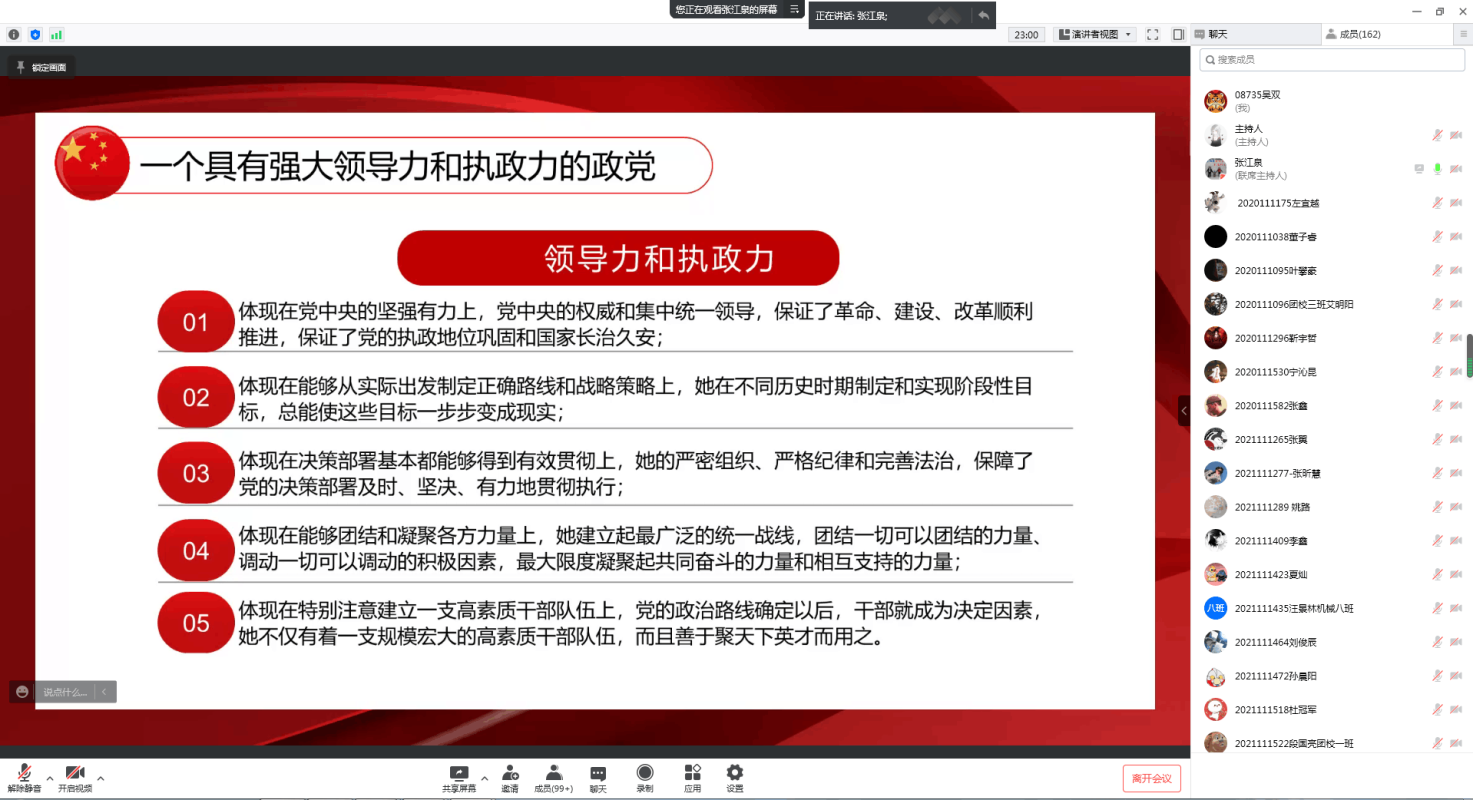
Task: Open the 演讲者视图 view dropdown
Action: click(1094, 34)
